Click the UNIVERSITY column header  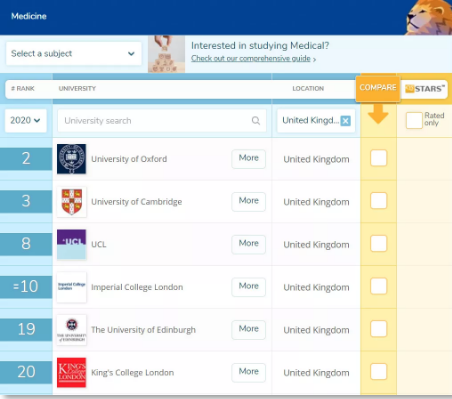point(77,88)
